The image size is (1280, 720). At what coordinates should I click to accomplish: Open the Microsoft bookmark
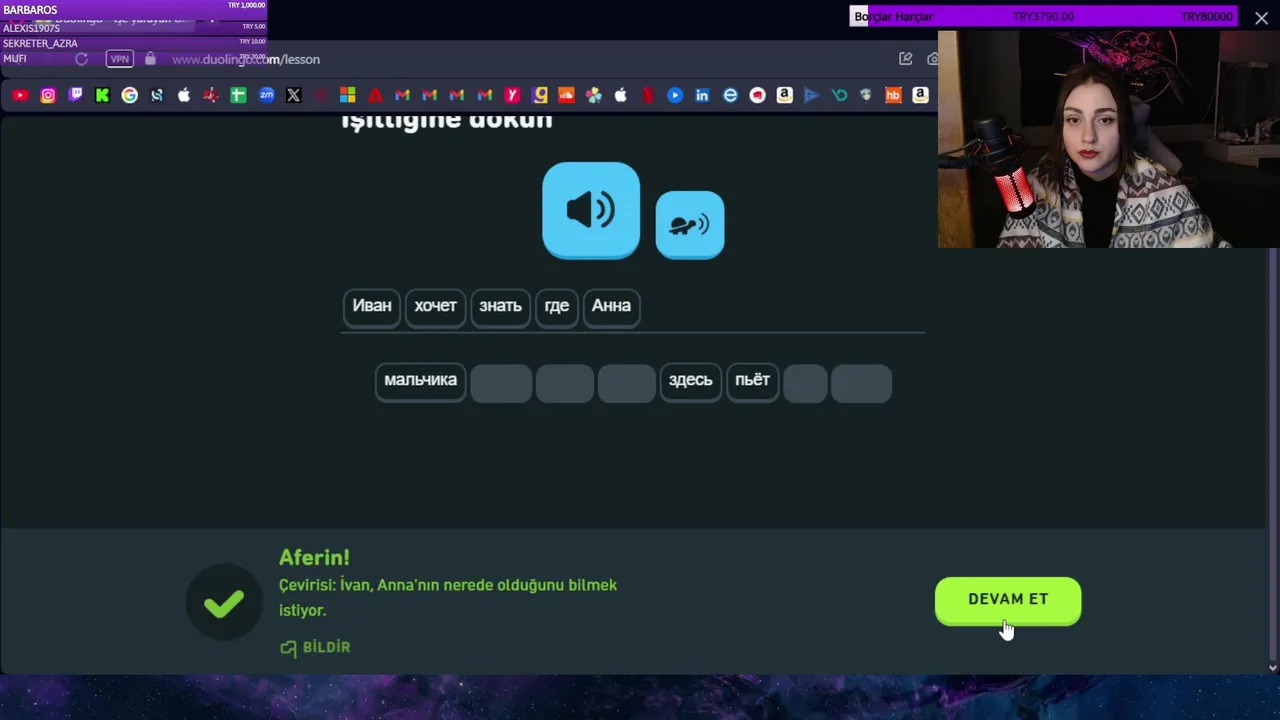pyautogui.click(x=348, y=95)
